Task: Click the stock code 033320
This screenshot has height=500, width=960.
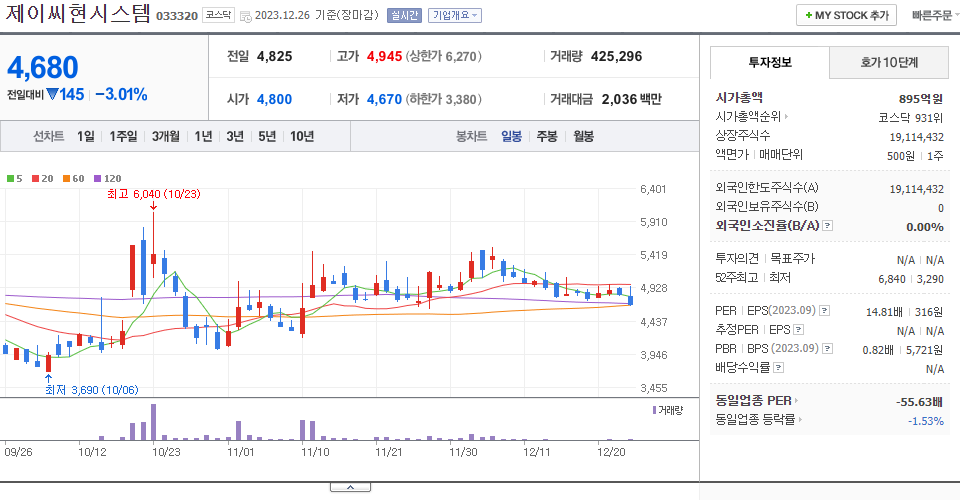Action: pyautogui.click(x=177, y=16)
